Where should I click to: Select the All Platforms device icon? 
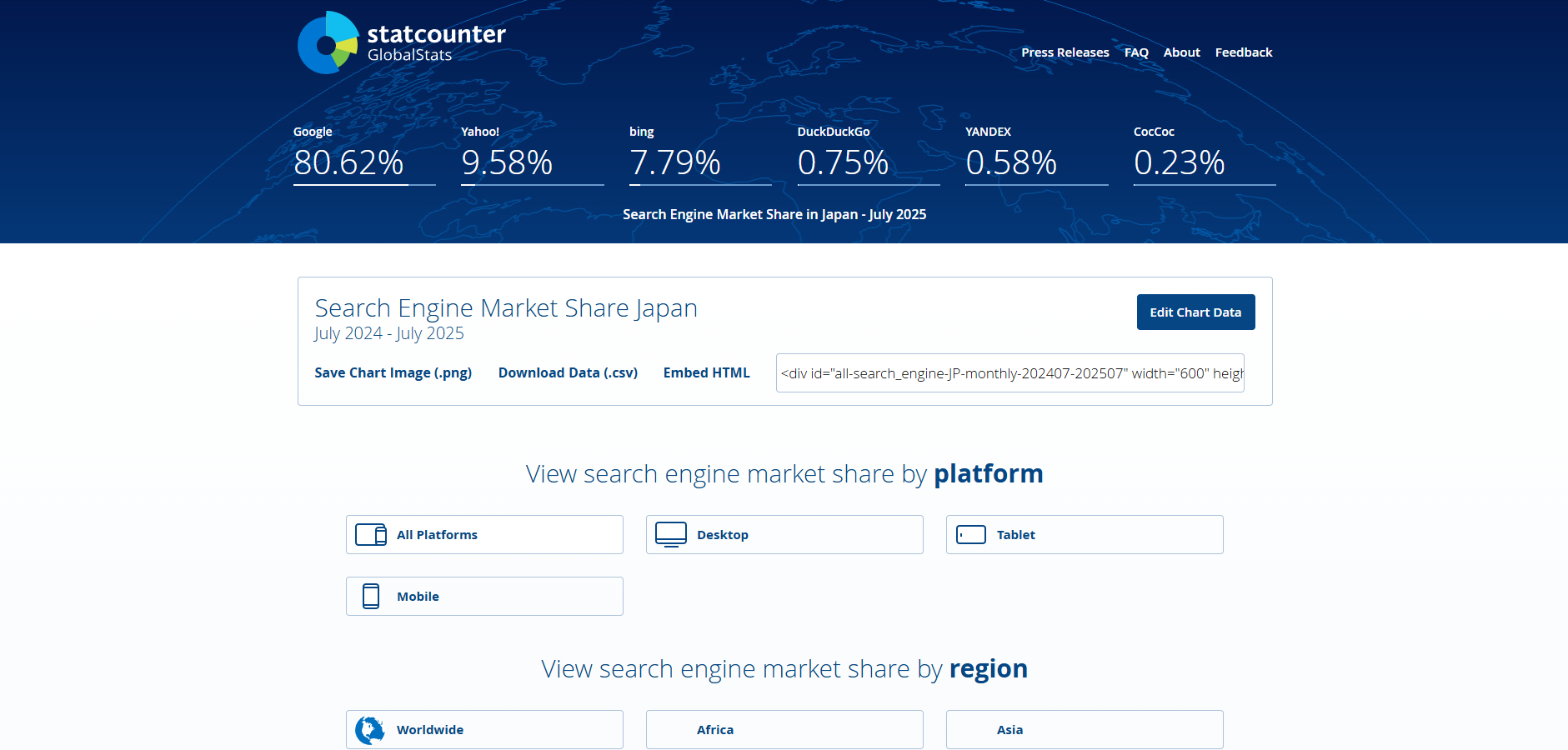point(373,534)
